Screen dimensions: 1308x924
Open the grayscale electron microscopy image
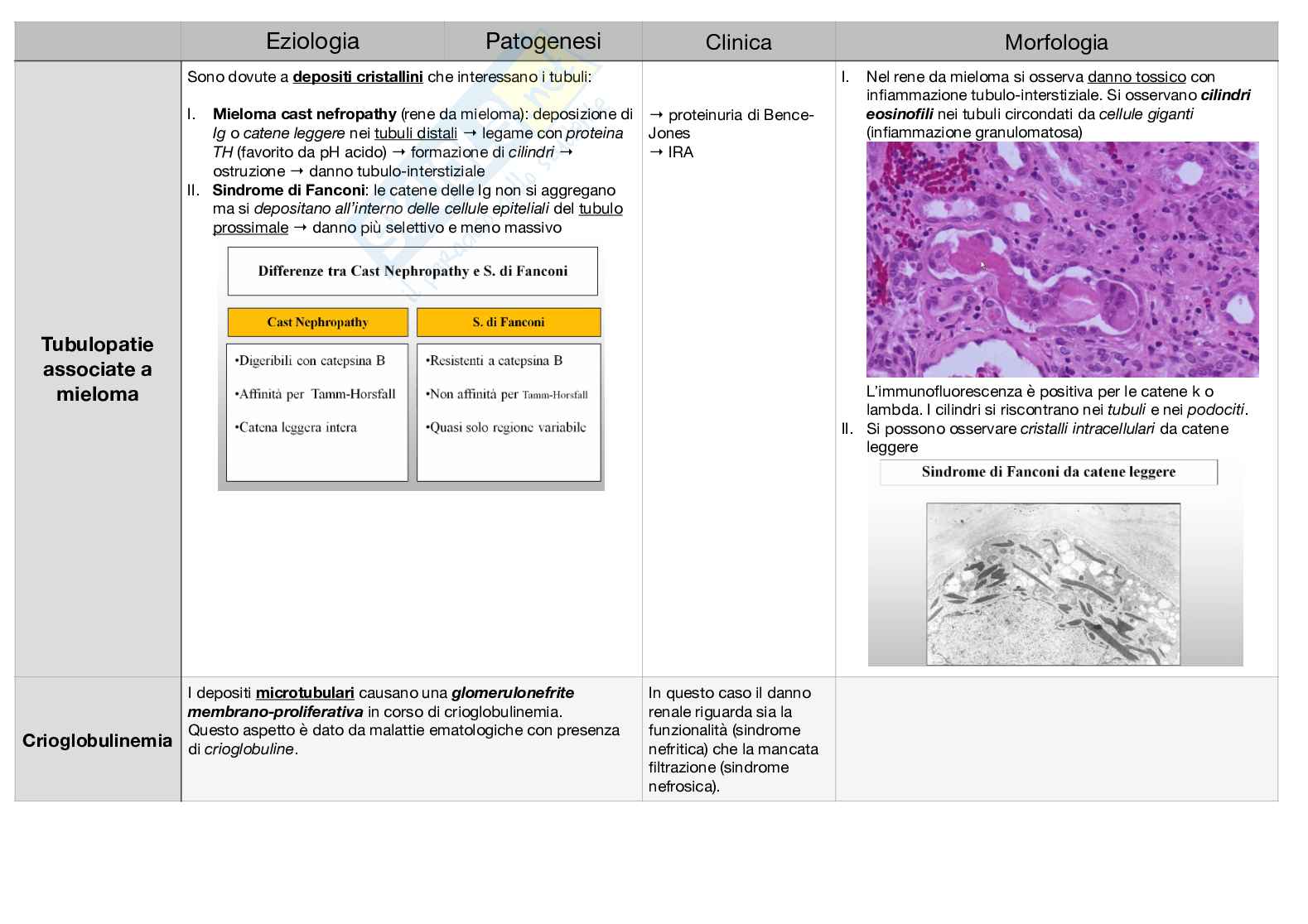[1053, 584]
